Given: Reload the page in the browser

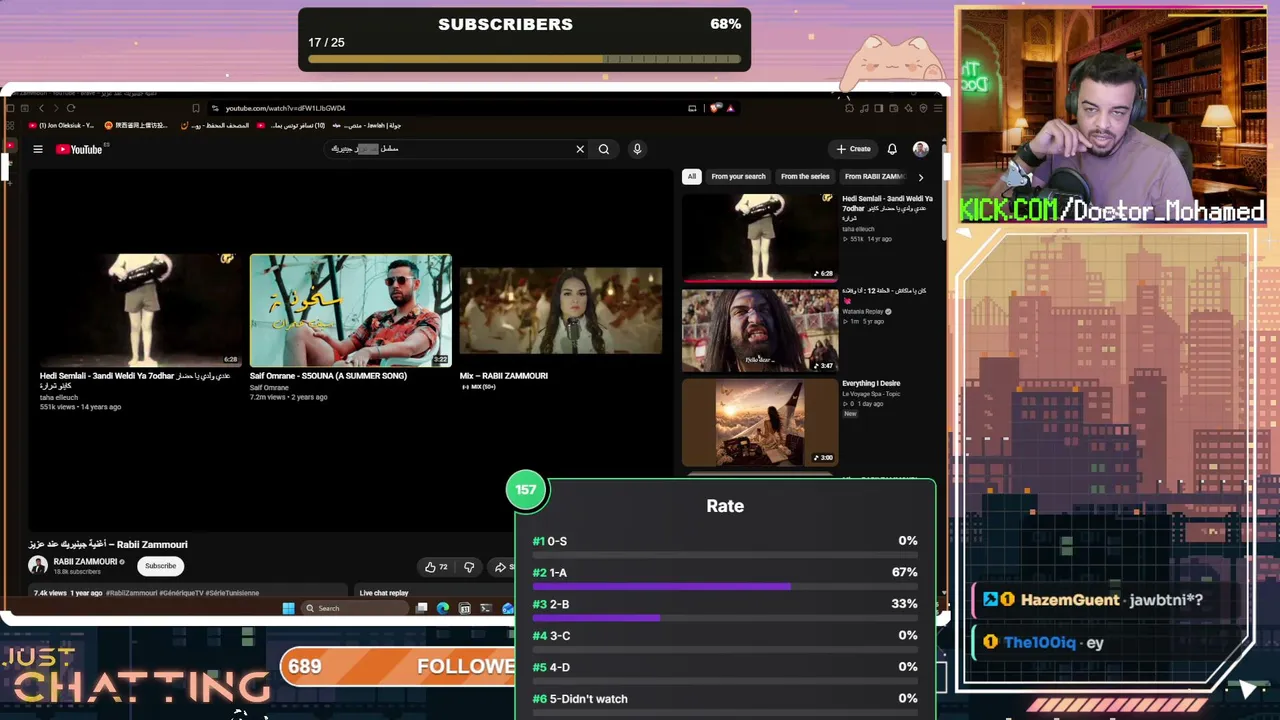Looking at the screenshot, I should [x=71, y=108].
